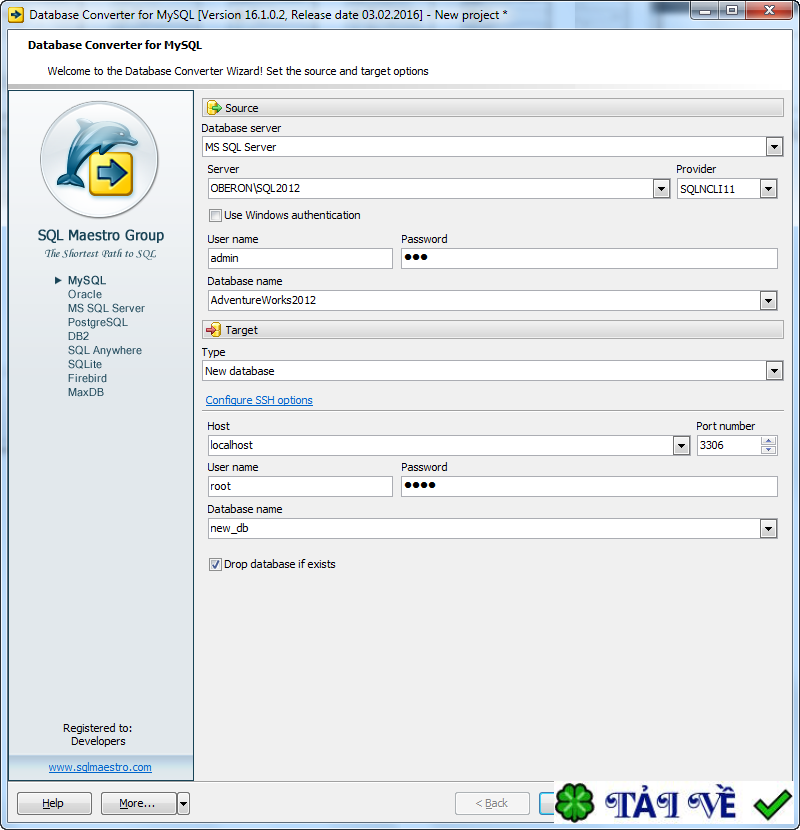Click the arrow marker beside MySQL
Screen dimensions: 800x830
[x=58, y=280]
